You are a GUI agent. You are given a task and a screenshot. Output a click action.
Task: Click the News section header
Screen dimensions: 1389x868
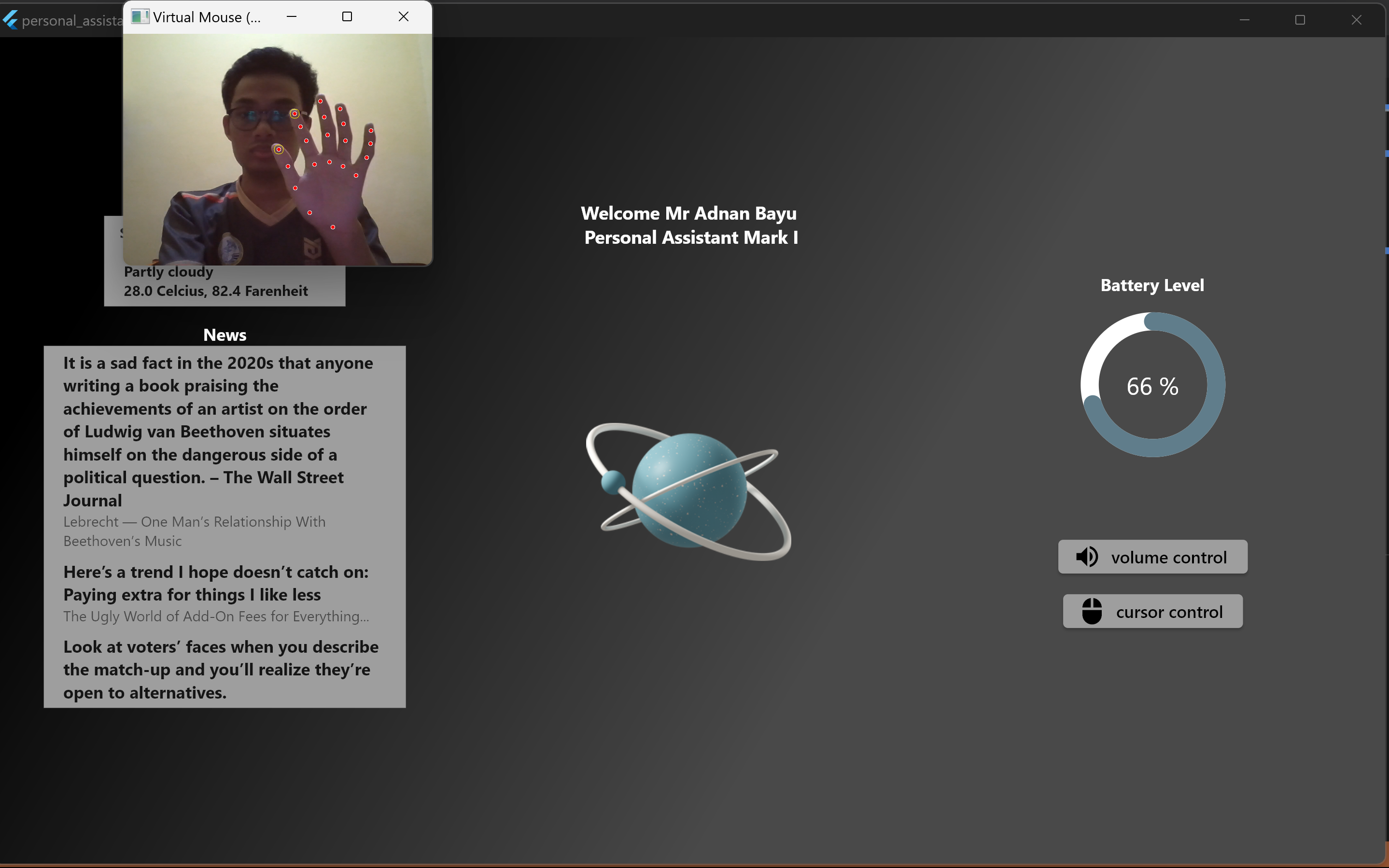coord(224,335)
